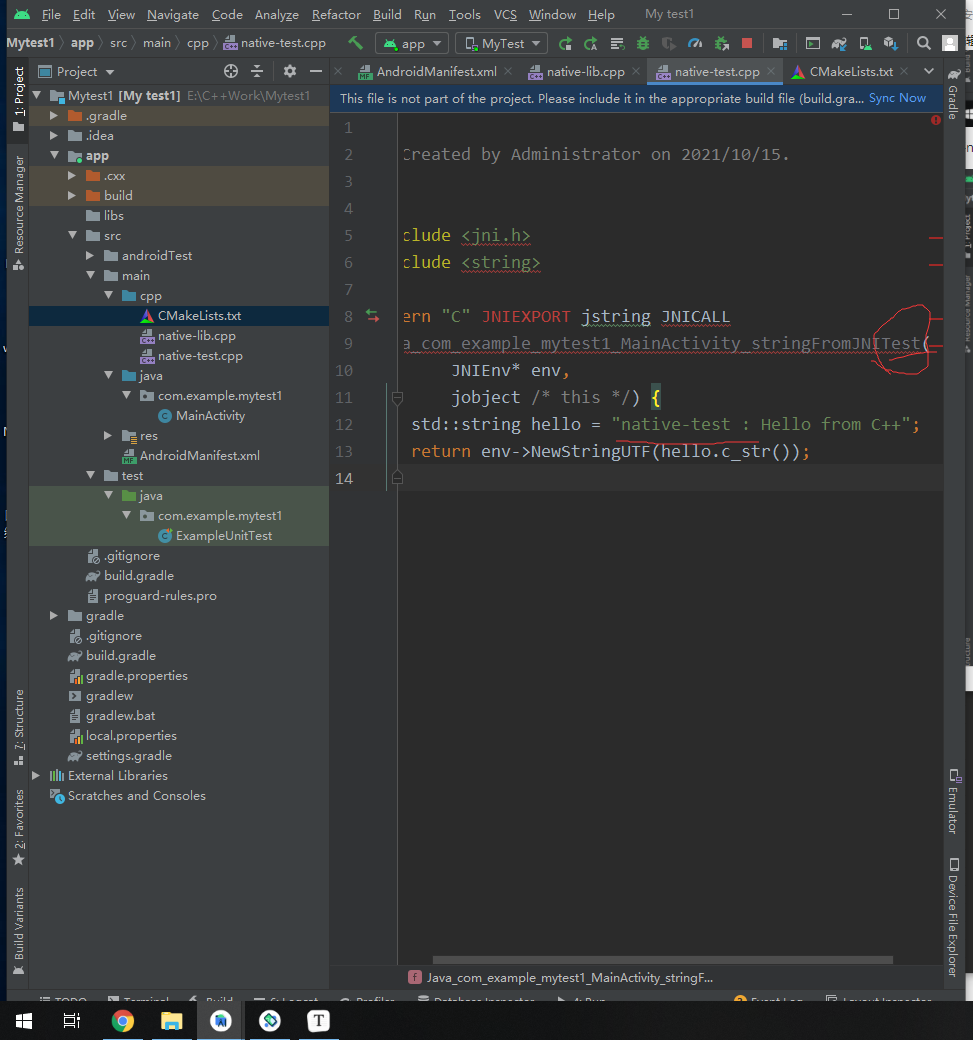This screenshot has height=1040, width=973.
Task: Click the Make Project hammer icon
Action: tap(355, 43)
